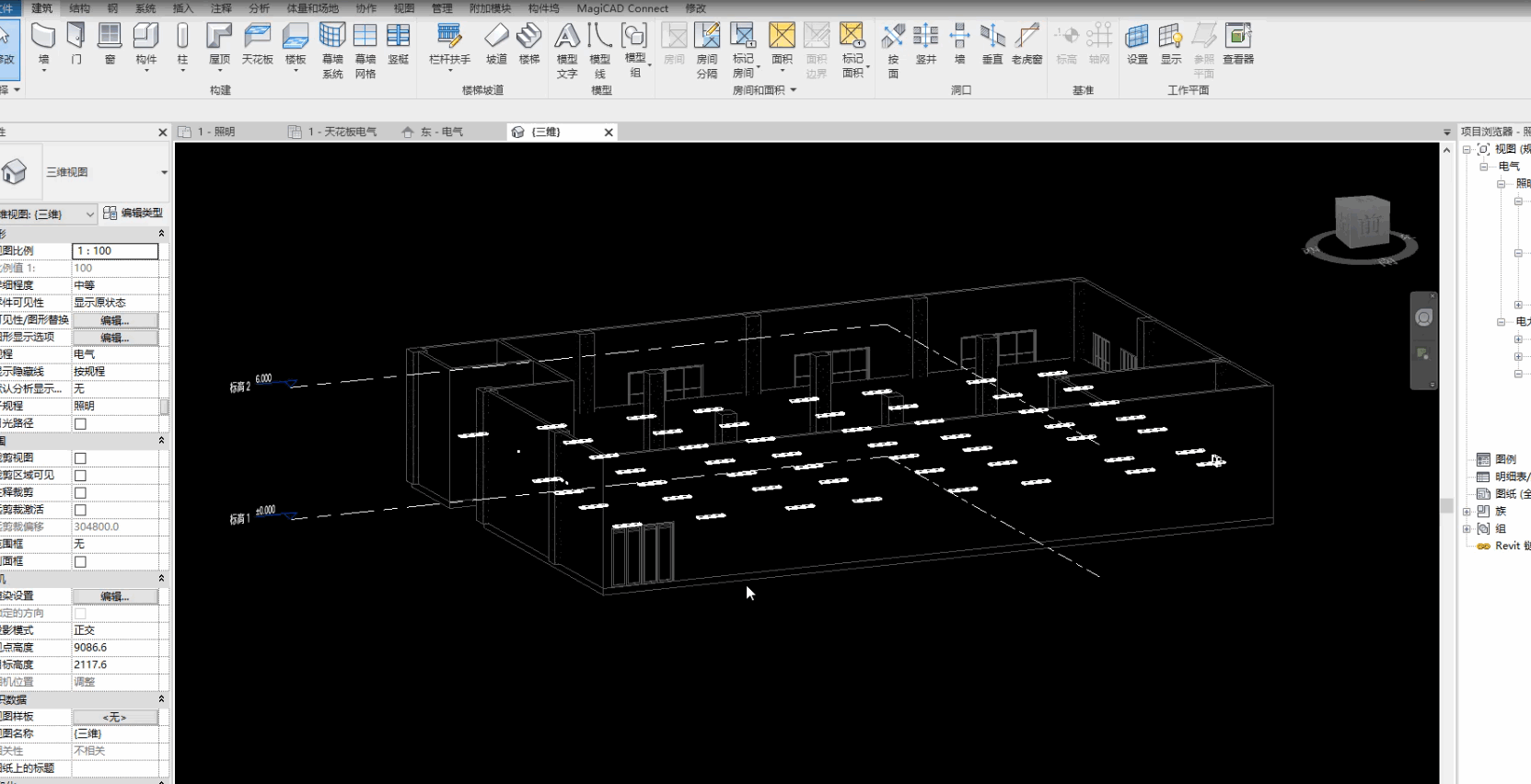Open the 三维视图 type selector dropdown
Image resolution: width=1531 pixels, height=784 pixels.
pyautogui.click(x=164, y=172)
